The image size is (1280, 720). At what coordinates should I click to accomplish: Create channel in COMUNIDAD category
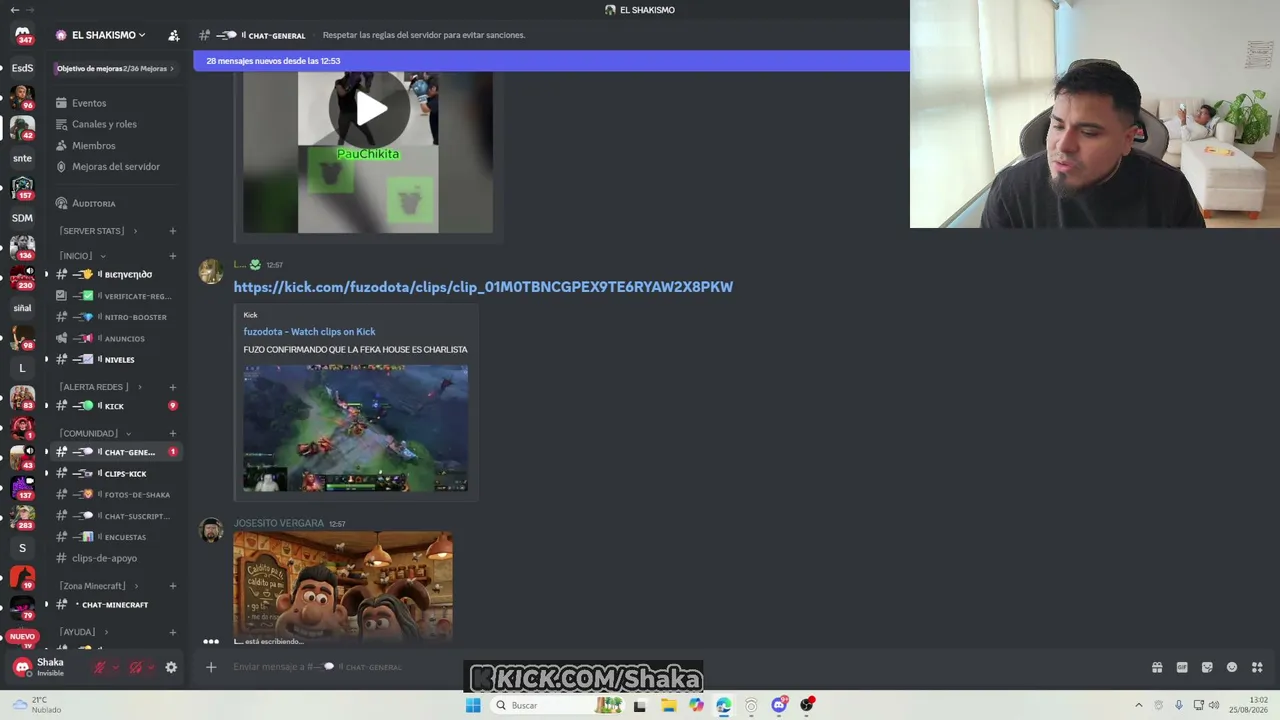172,433
